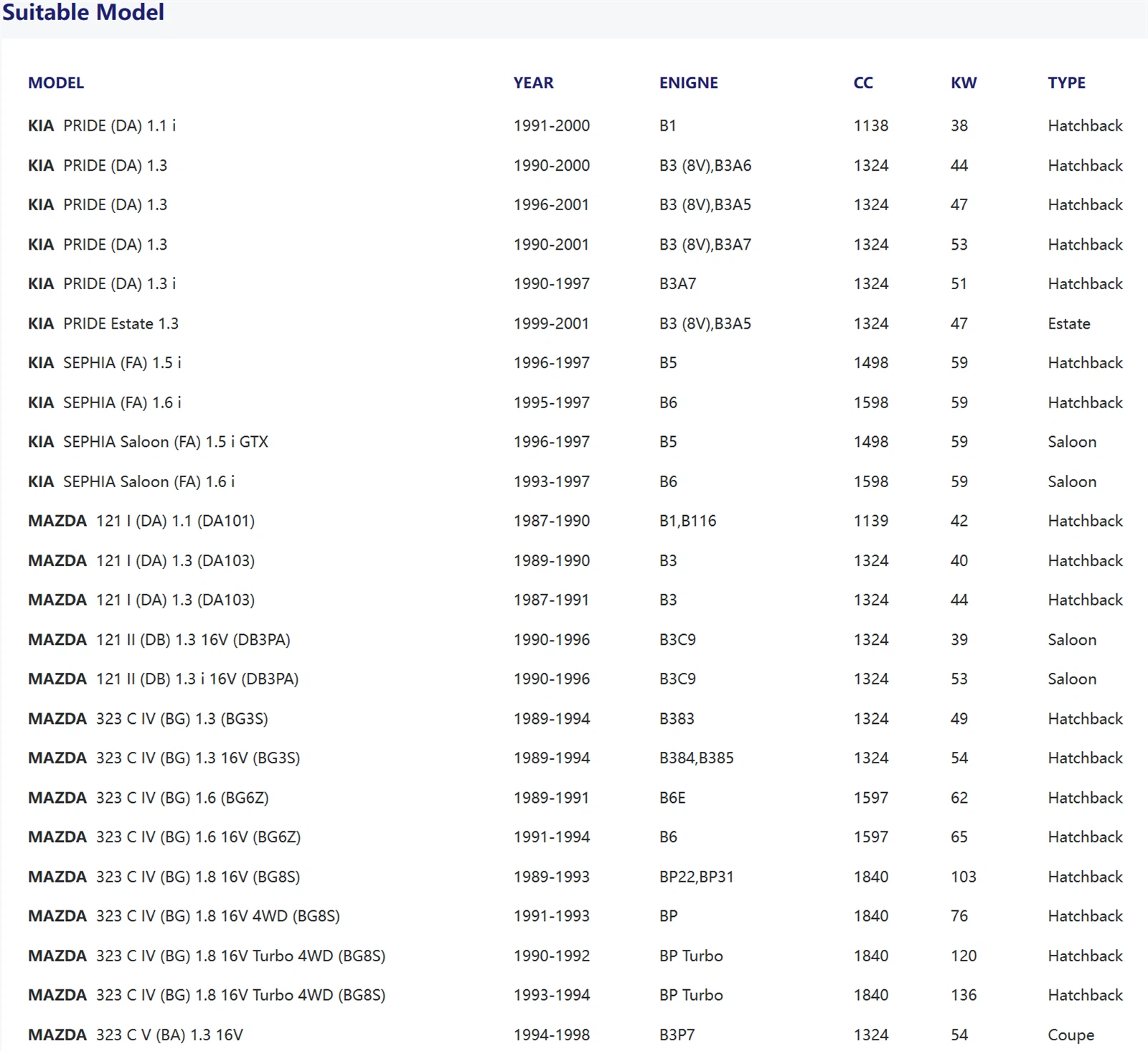The height and width of the screenshot is (1051, 1148).
Task: Click the 'Estate' type cell
Action: [x=1068, y=324]
